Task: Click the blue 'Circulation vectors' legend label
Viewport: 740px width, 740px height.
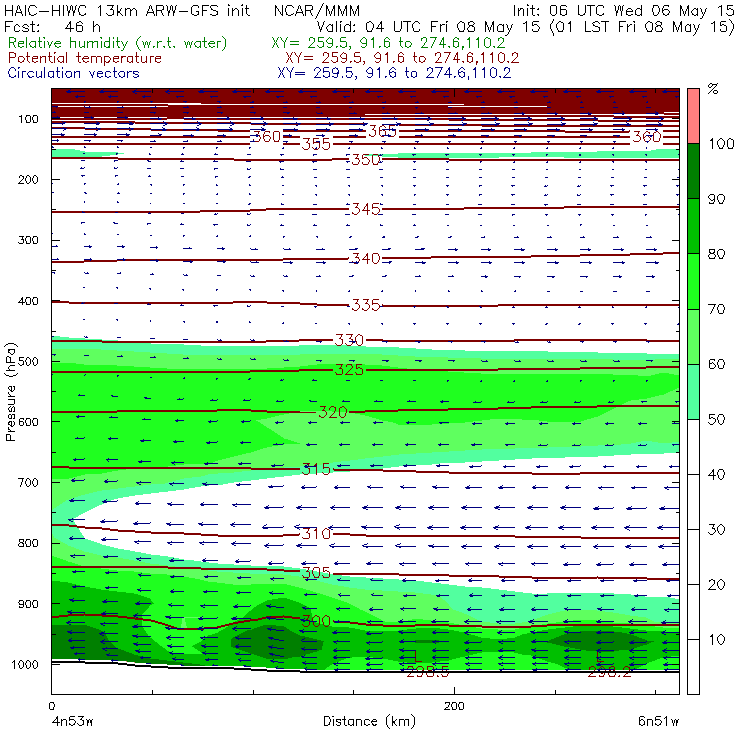Action: 73,73
